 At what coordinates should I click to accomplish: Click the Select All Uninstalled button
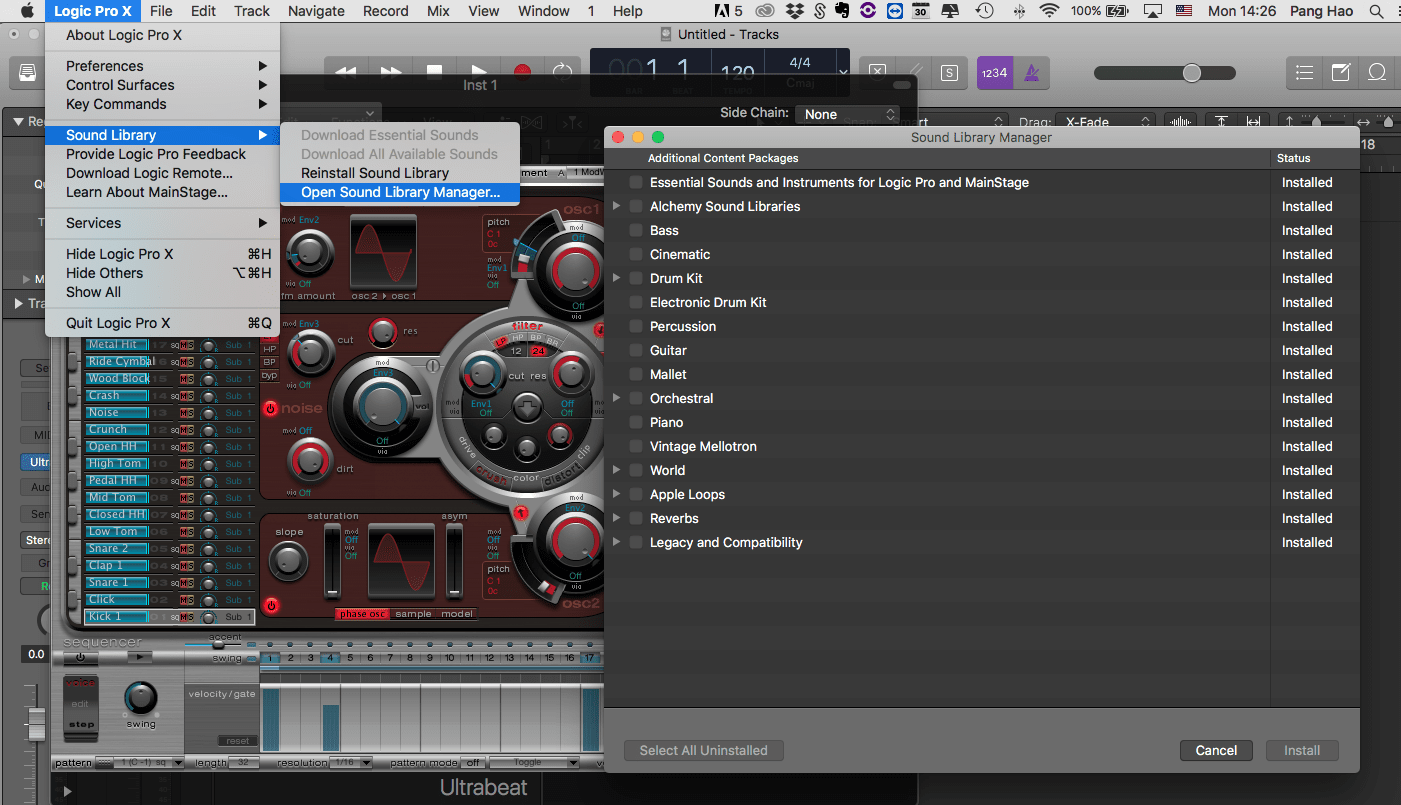pyautogui.click(x=704, y=750)
